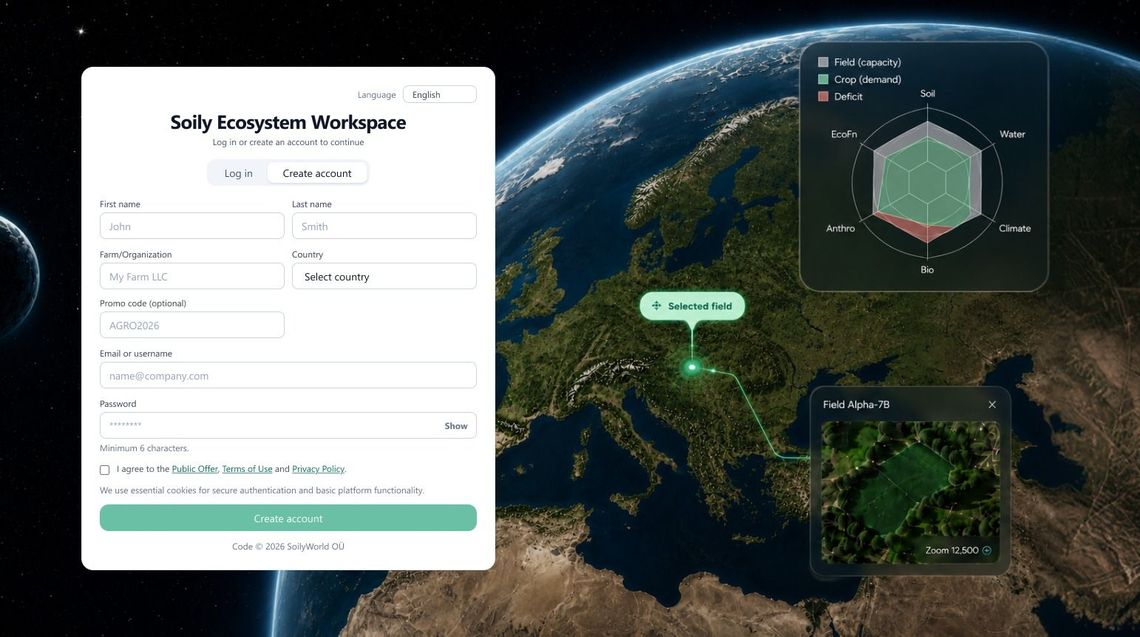This screenshot has width=1140, height=637.
Task: Click the Climate axis label on radar chart
Action: pyautogui.click(x=1015, y=228)
